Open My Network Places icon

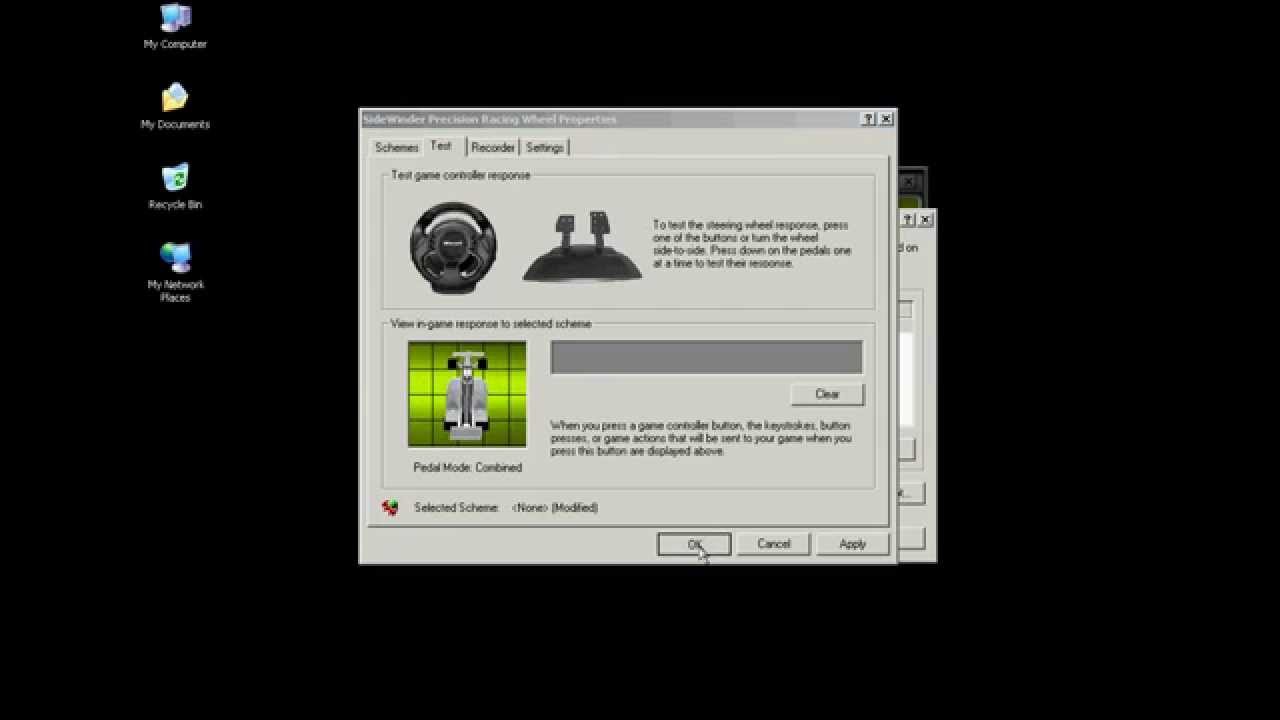pos(175,273)
